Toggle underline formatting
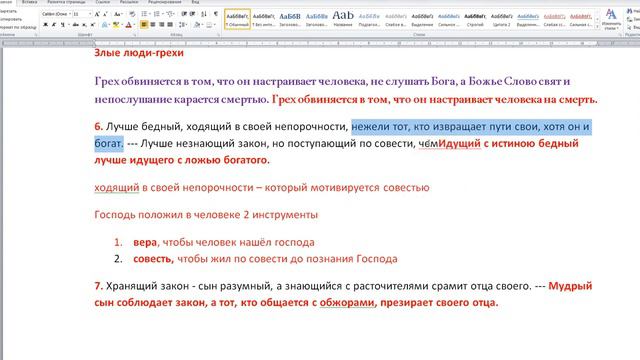This screenshot has width=640, height=360. (62, 25)
